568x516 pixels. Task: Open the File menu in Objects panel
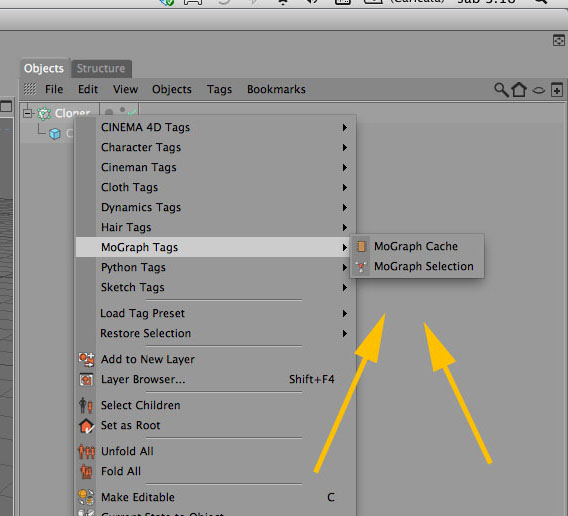point(54,89)
